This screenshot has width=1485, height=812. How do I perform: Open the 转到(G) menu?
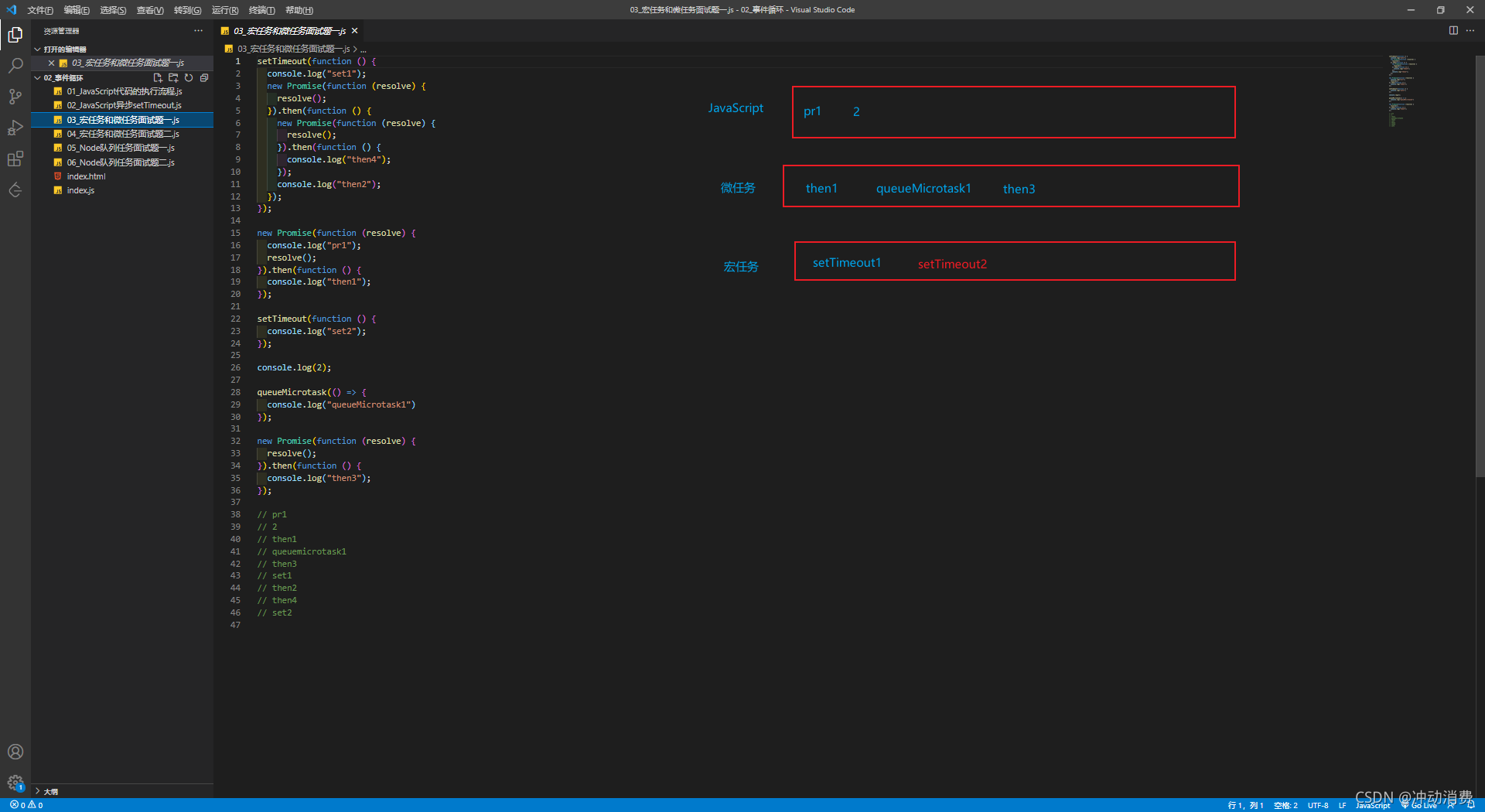click(187, 10)
